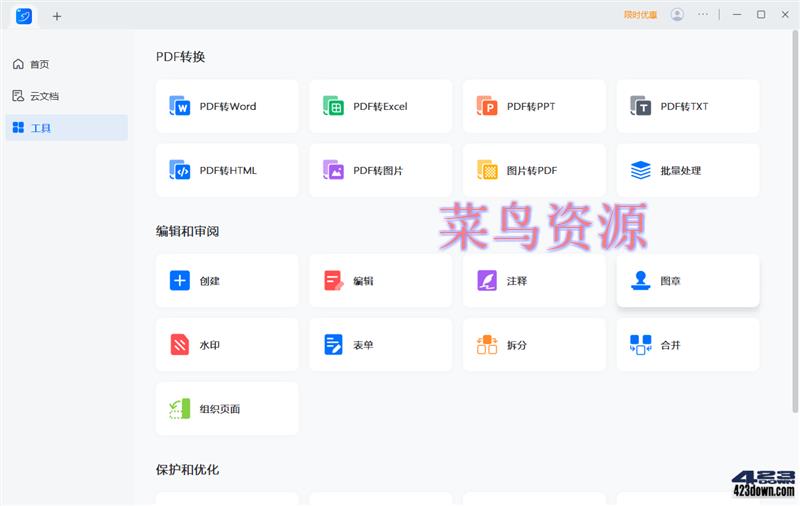Click the 图片转PDF label
800x506 pixels.
tap(532, 170)
